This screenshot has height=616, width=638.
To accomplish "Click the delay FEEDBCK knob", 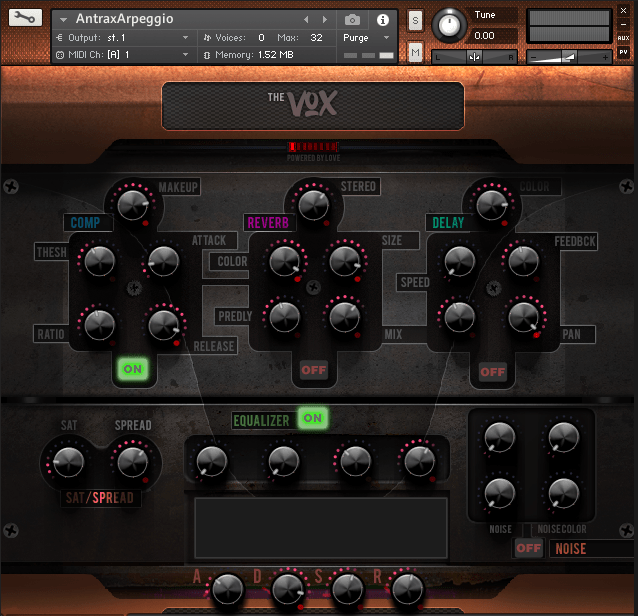I will [524, 261].
